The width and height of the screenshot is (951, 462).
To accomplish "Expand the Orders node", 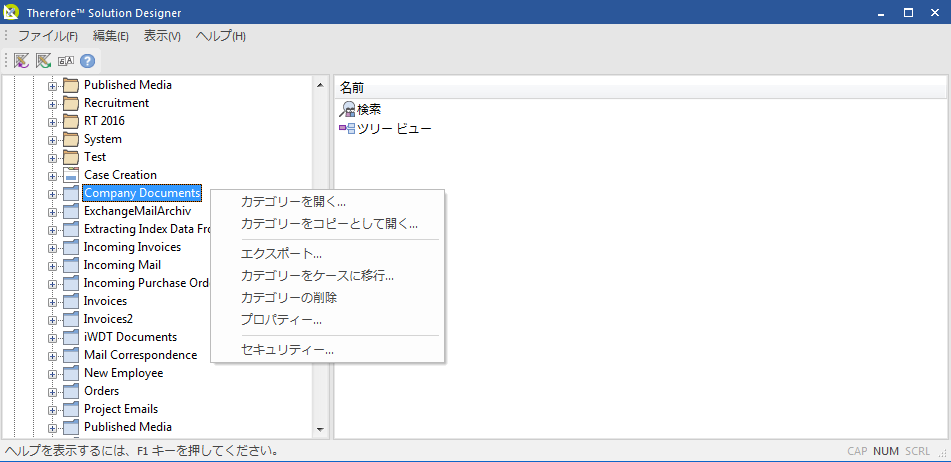I will (x=52, y=392).
